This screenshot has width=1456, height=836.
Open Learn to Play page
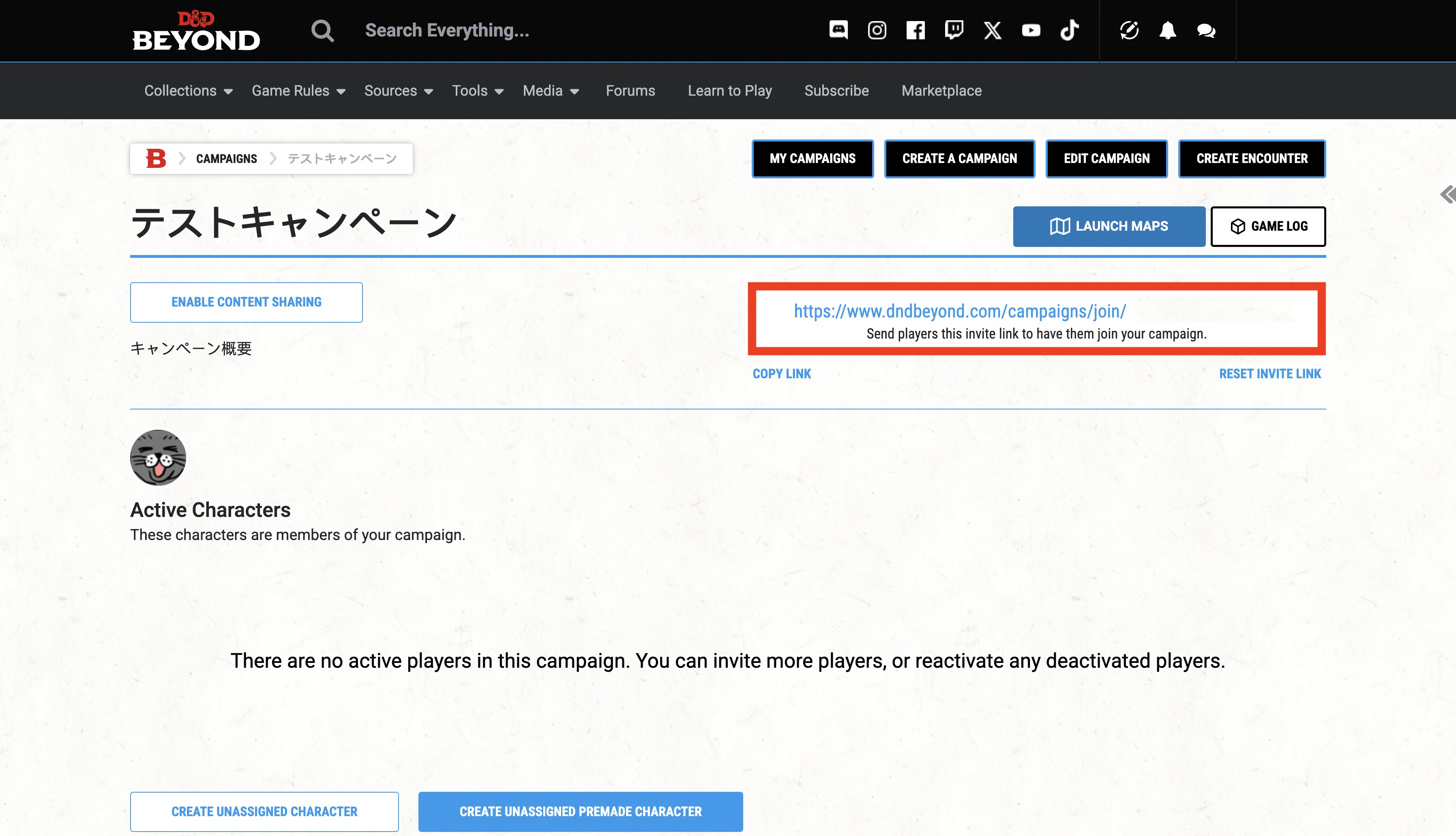tap(730, 91)
